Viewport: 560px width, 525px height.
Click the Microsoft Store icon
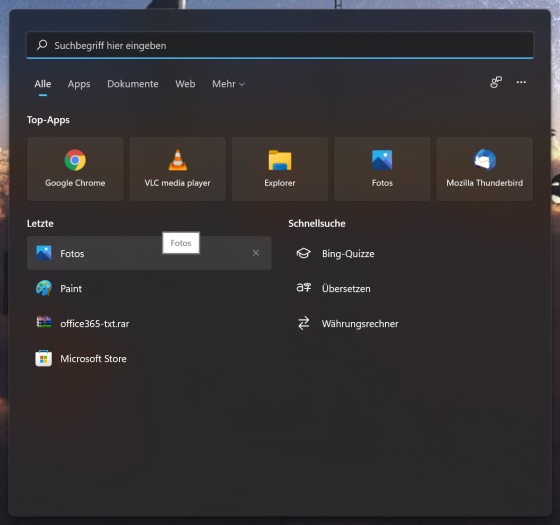pos(44,358)
